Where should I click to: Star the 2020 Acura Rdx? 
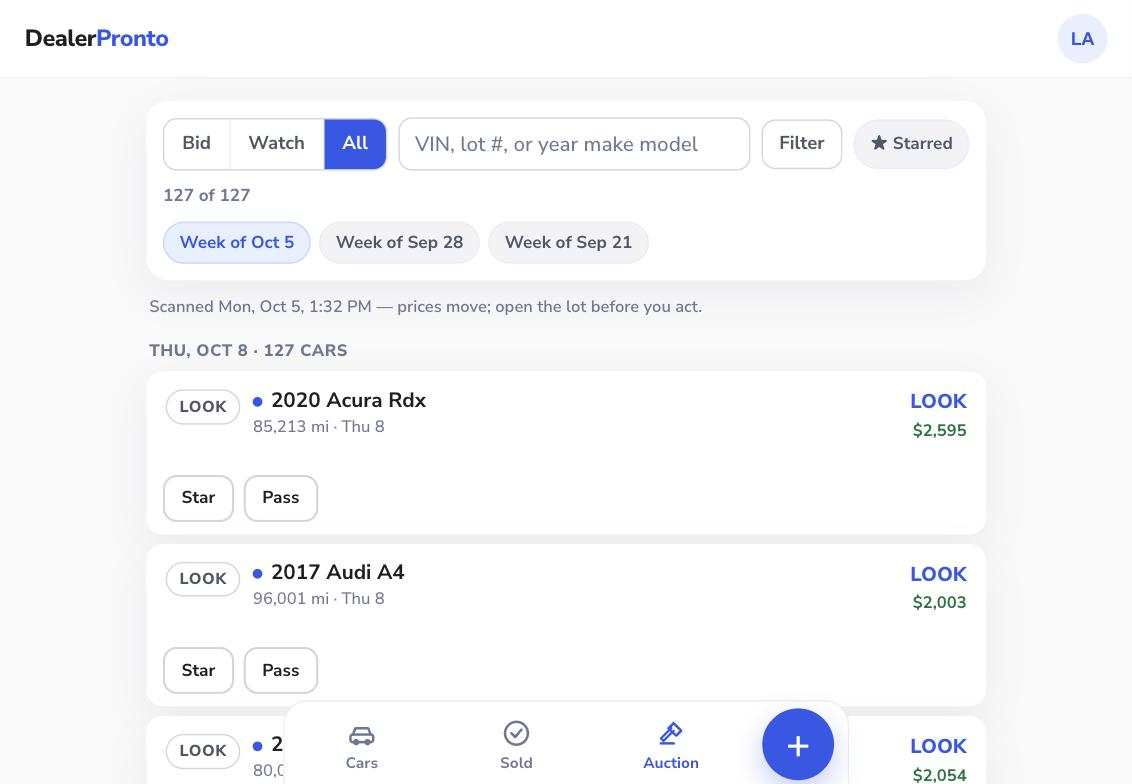click(199, 498)
